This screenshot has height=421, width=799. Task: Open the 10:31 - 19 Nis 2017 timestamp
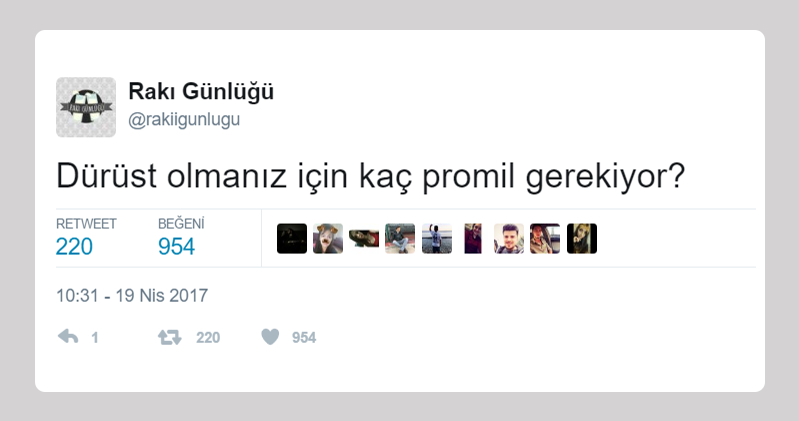[x=132, y=296]
